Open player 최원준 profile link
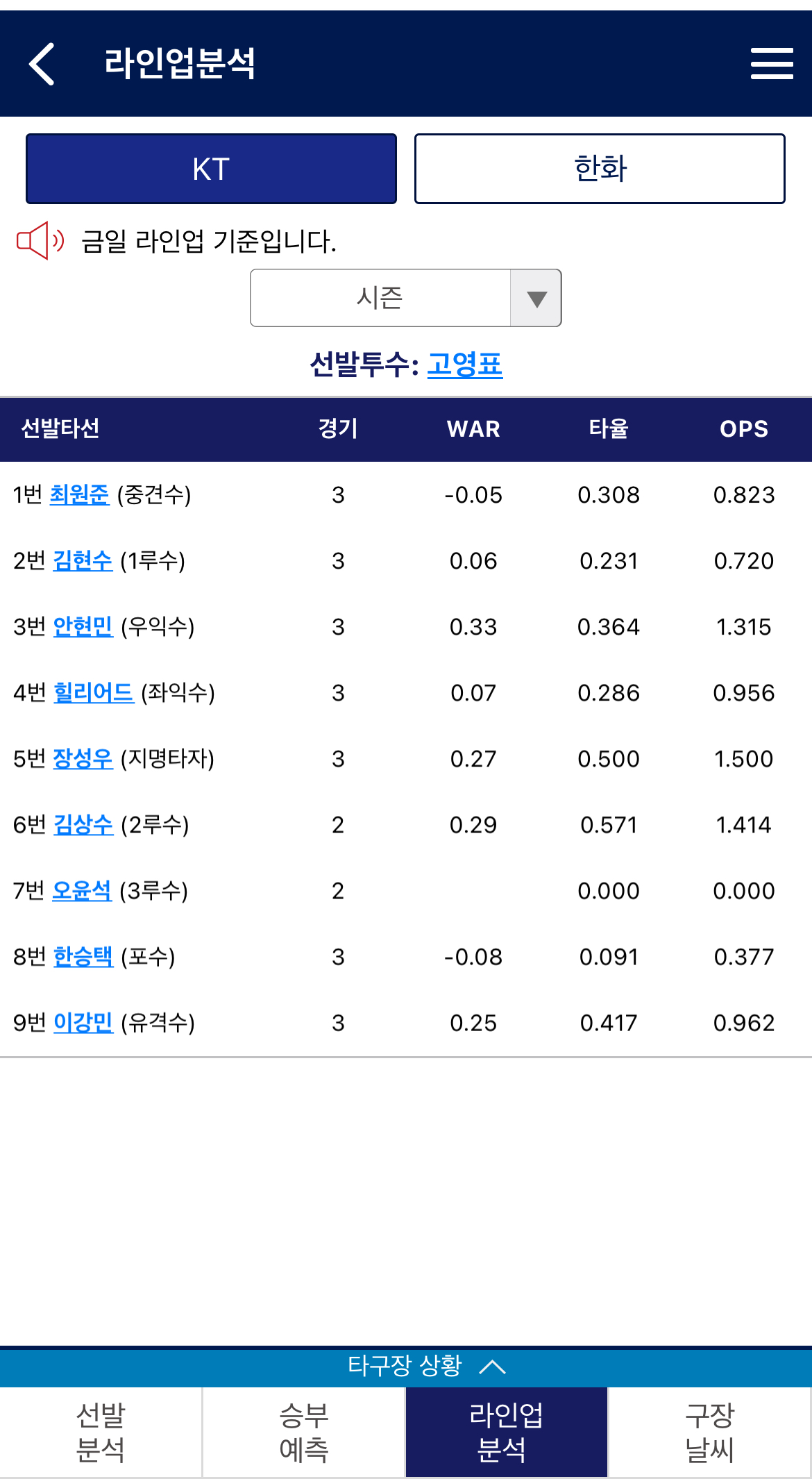The height and width of the screenshot is (1479, 812). click(79, 494)
